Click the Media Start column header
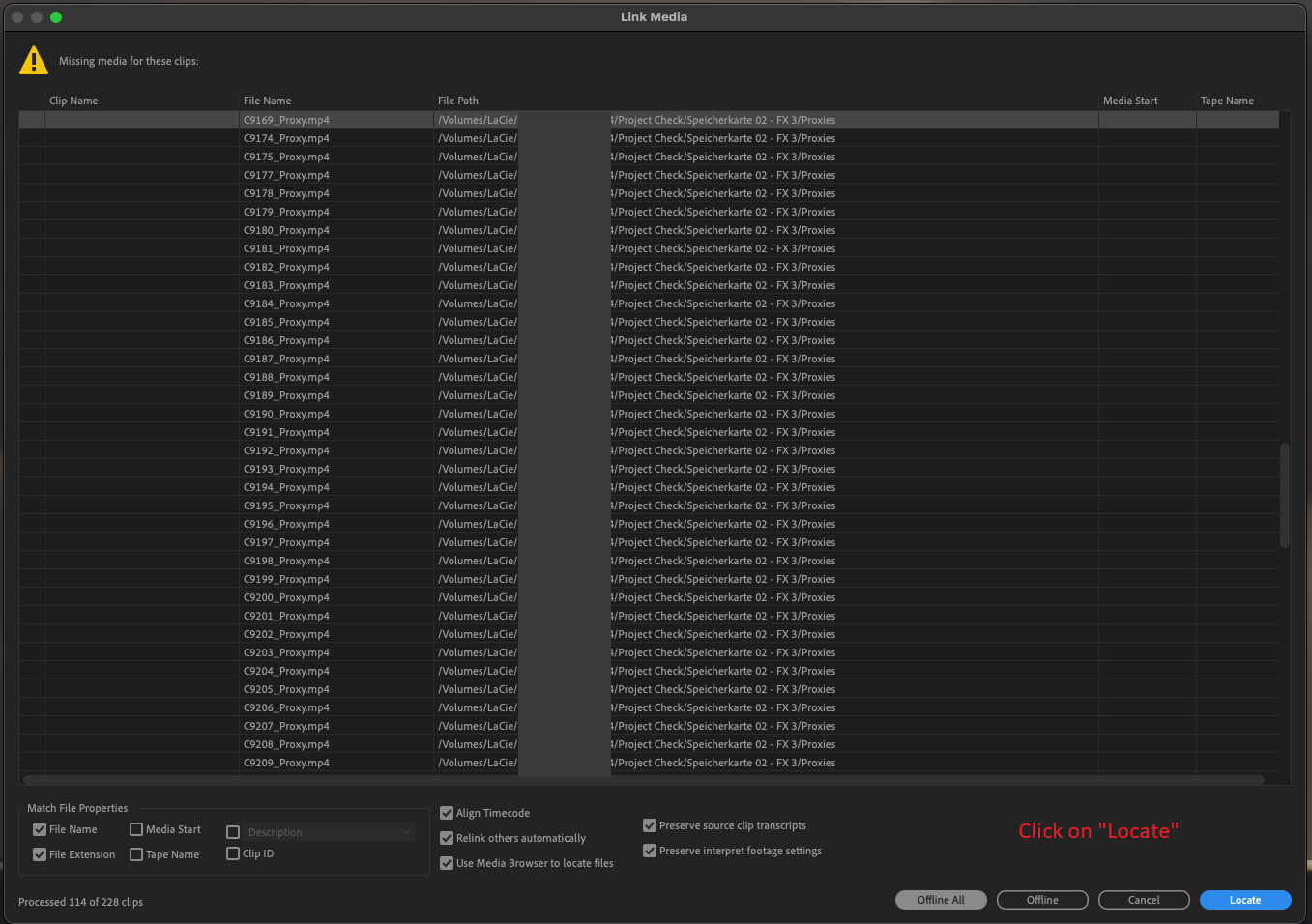Image resolution: width=1312 pixels, height=924 pixels. [x=1130, y=101]
